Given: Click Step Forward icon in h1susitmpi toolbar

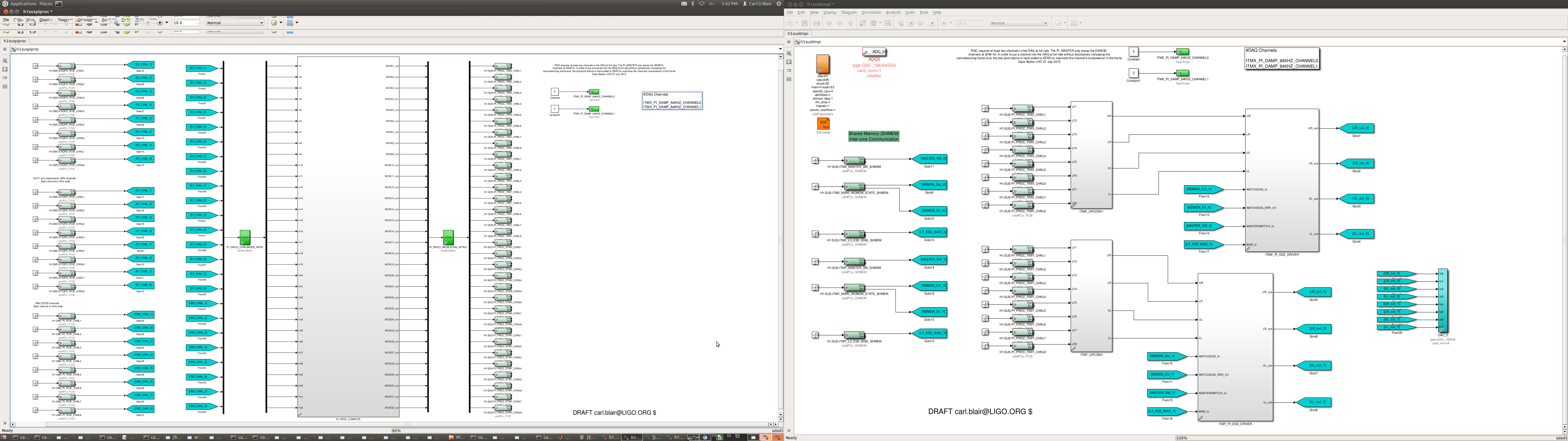Looking at the screenshot, I should [x=921, y=23].
